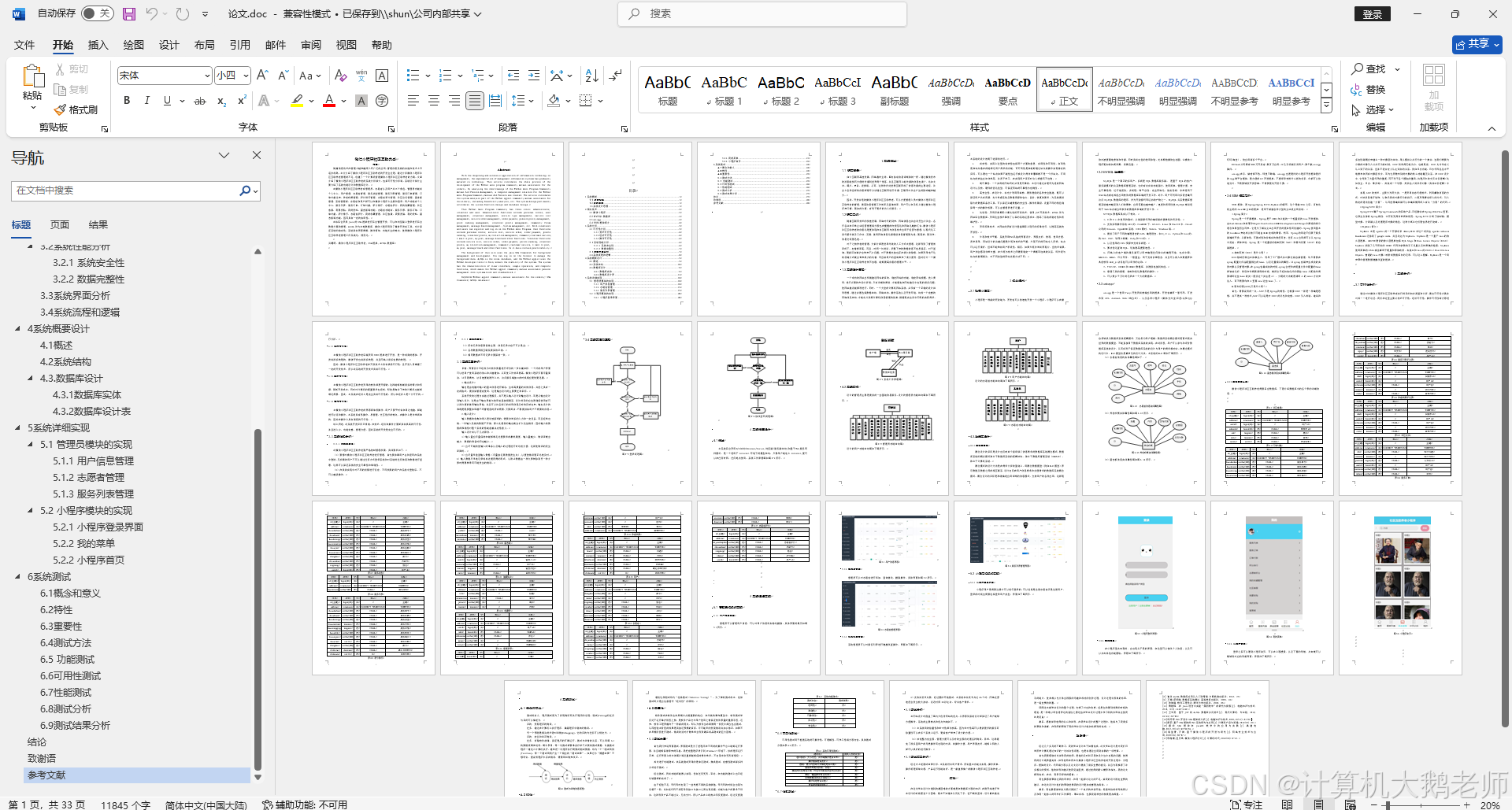
Task: Apply the 标题 1 style
Action: point(724,89)
